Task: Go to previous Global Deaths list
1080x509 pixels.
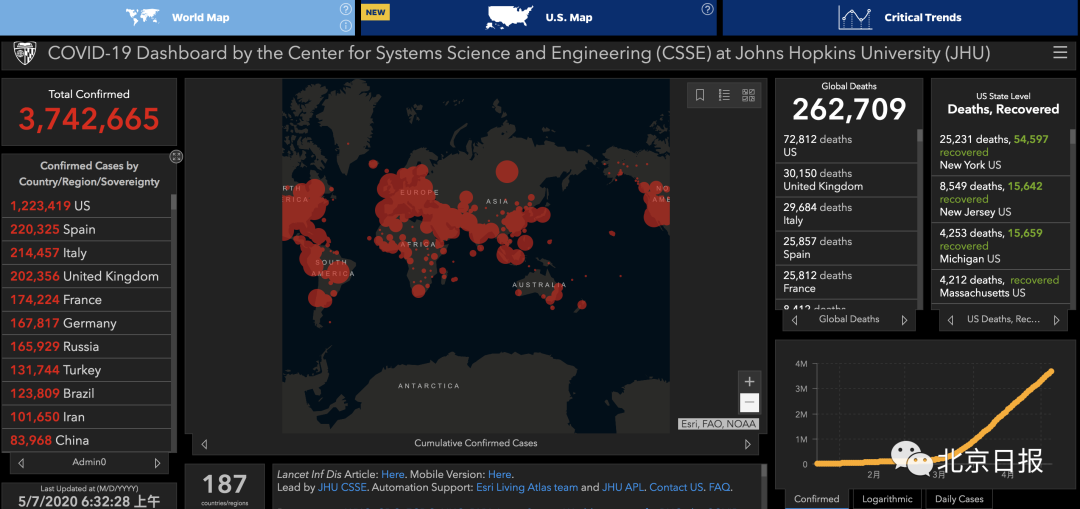Action: [795, 320]
